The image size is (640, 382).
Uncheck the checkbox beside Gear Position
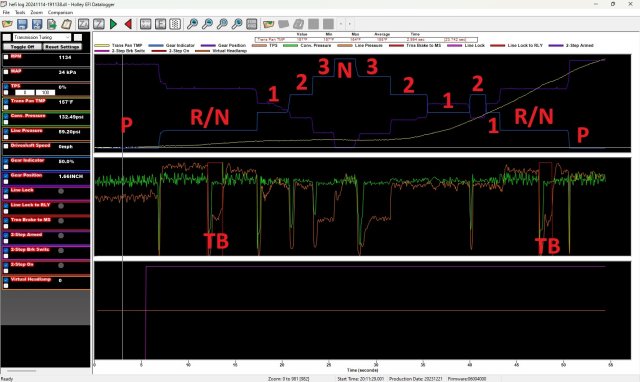[6, 176]
